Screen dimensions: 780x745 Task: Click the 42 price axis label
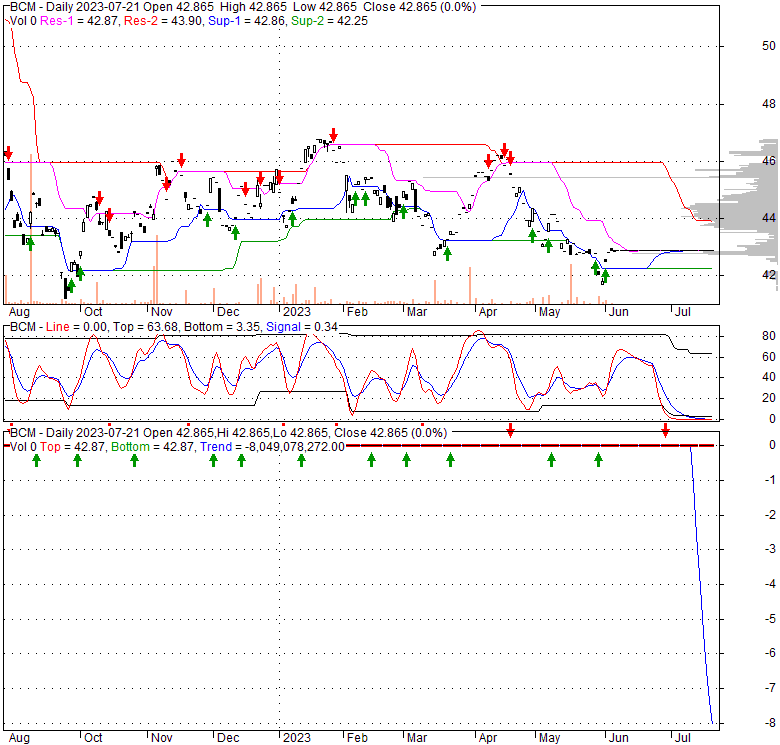point(769,275)
